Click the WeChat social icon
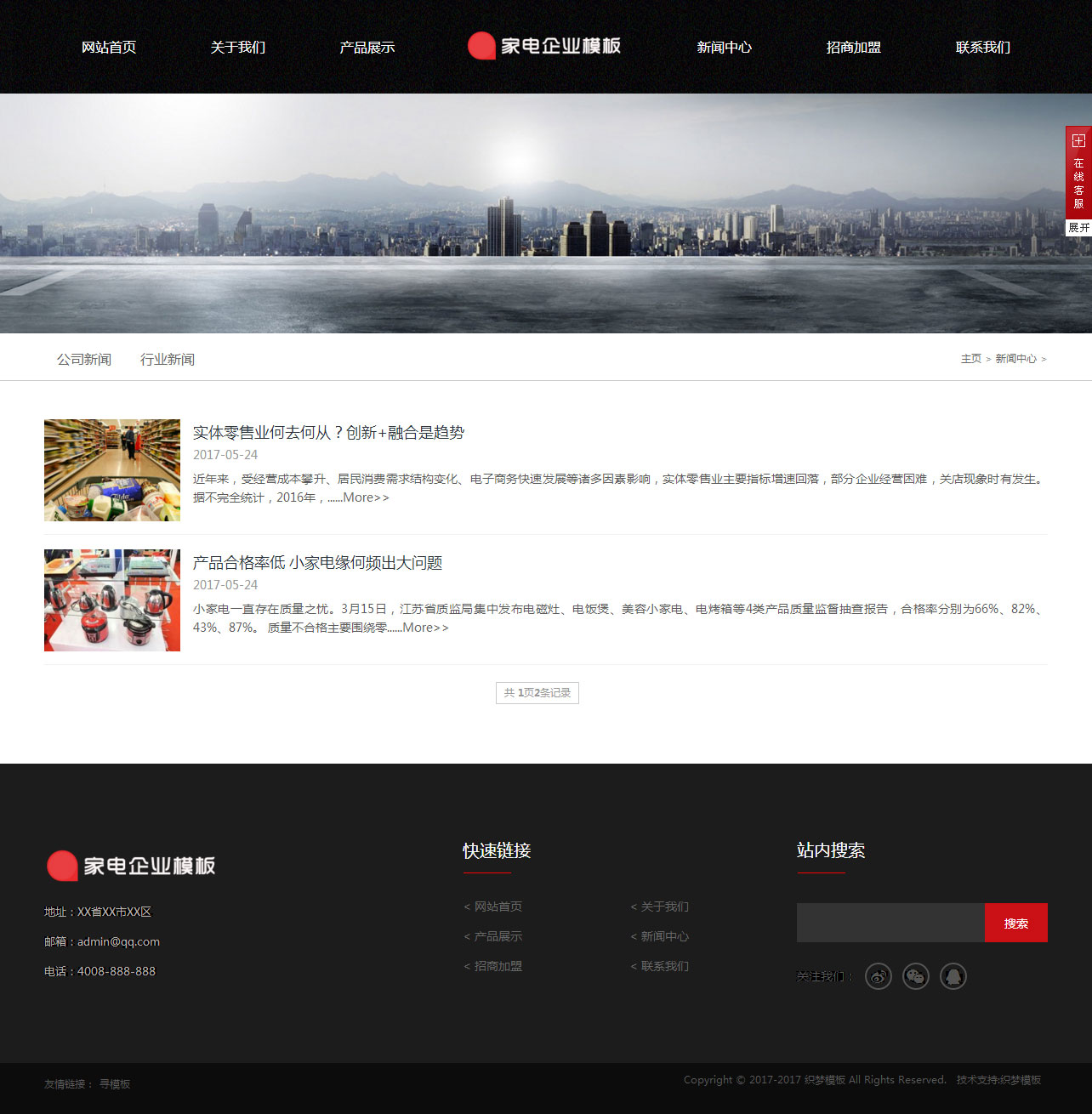Screen dimensions: 1092x1114 click(x=916, y=976)
